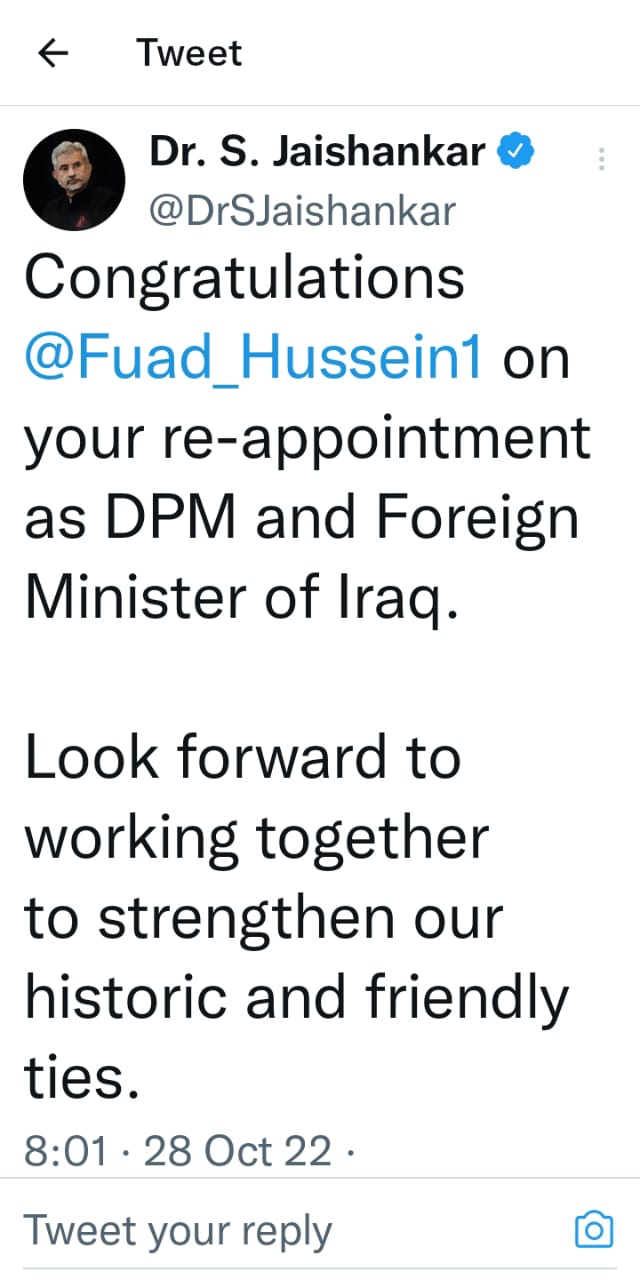Open the tweet's three-dot options menu
Viewport: 640px width, 1280px height.
601,160
